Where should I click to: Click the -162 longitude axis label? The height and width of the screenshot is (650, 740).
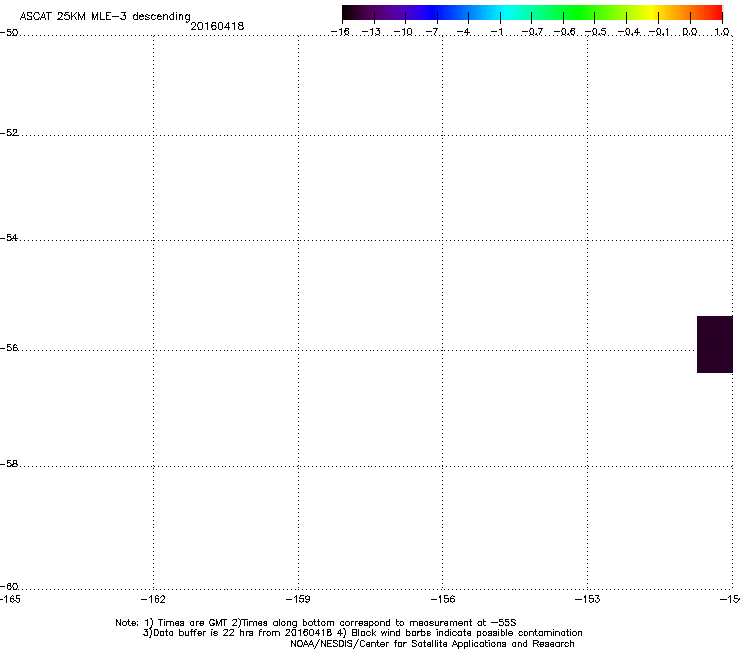click(153, 599)
